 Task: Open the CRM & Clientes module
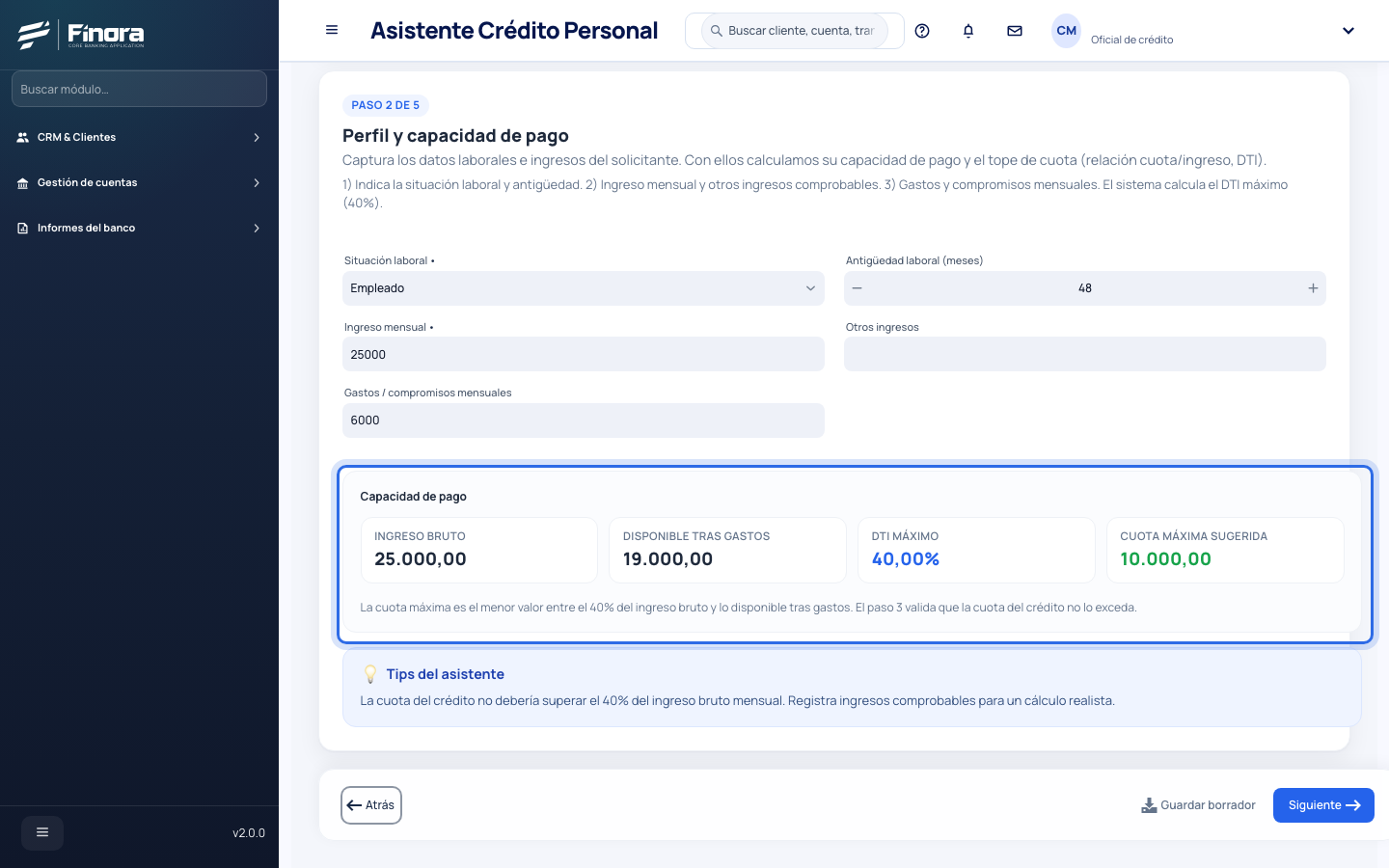pos(139,138)
